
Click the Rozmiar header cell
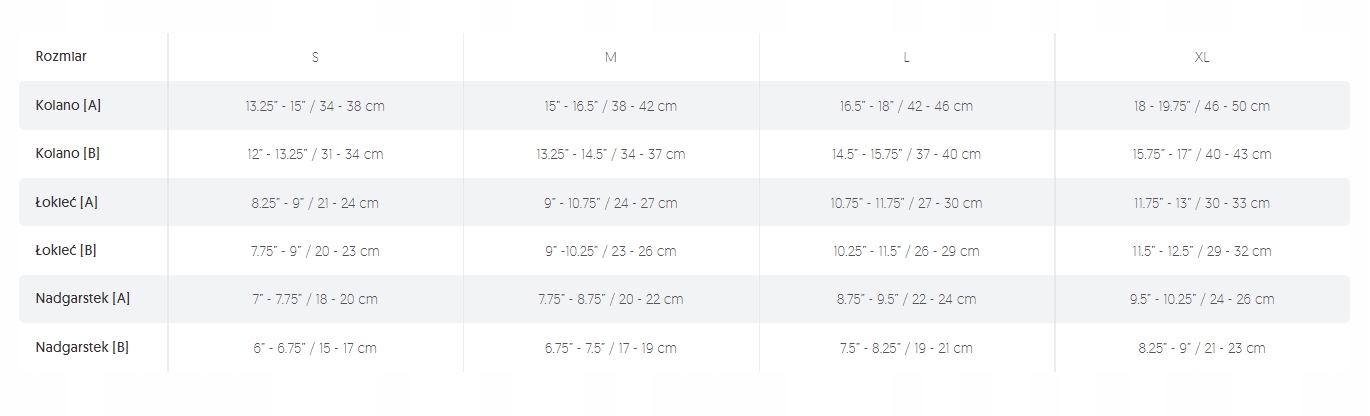pyautogui.click(x=61, y=57)
